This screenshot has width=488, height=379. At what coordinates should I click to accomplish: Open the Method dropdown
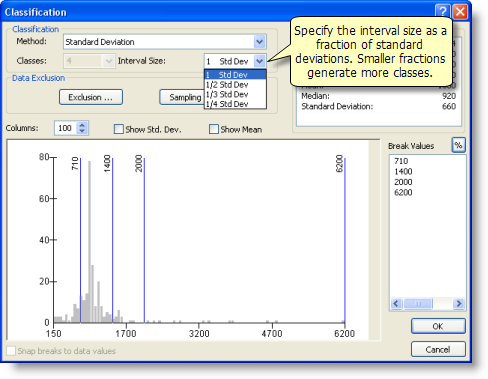259,42
